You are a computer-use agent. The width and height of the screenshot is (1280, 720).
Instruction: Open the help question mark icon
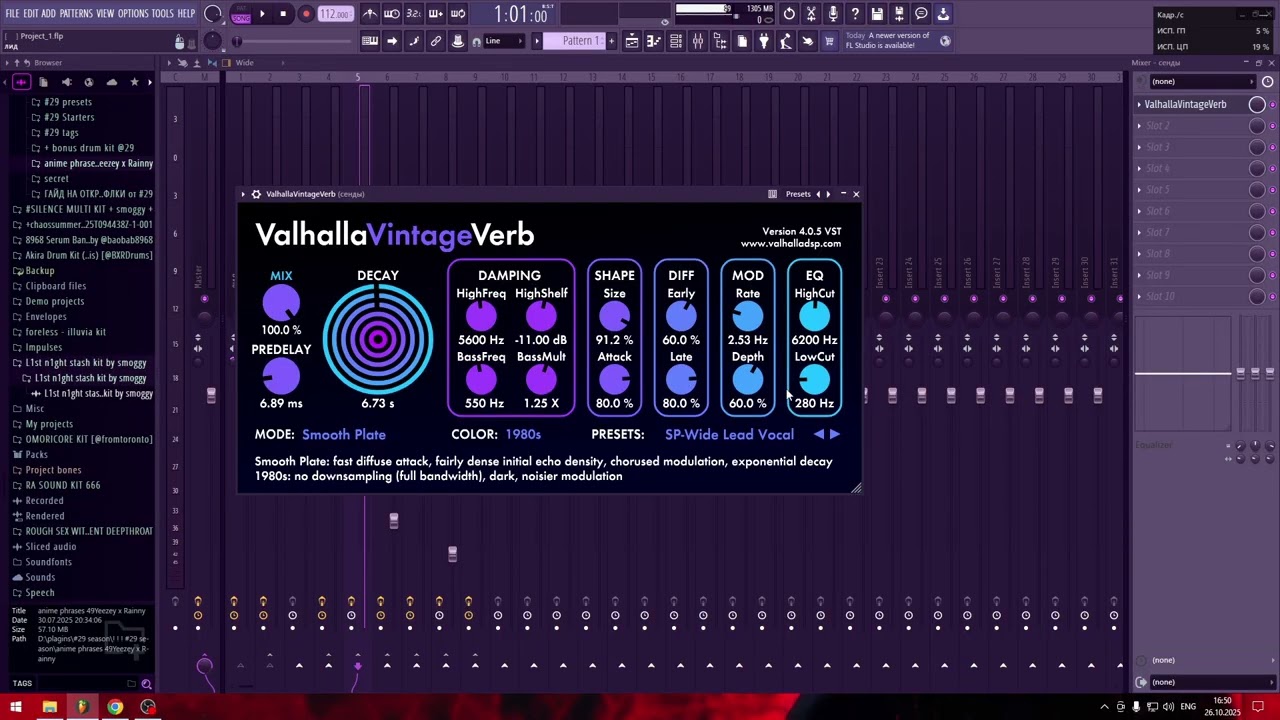855,14
